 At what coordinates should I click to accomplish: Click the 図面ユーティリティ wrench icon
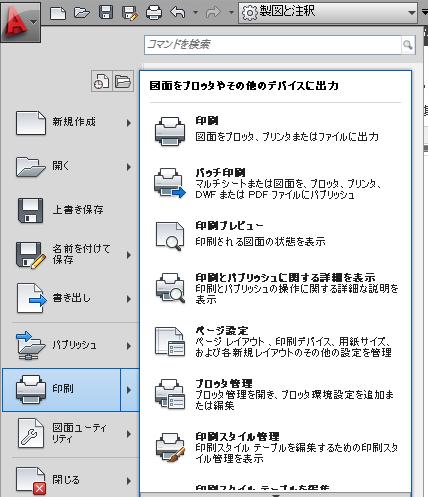(x=30, y=433)
